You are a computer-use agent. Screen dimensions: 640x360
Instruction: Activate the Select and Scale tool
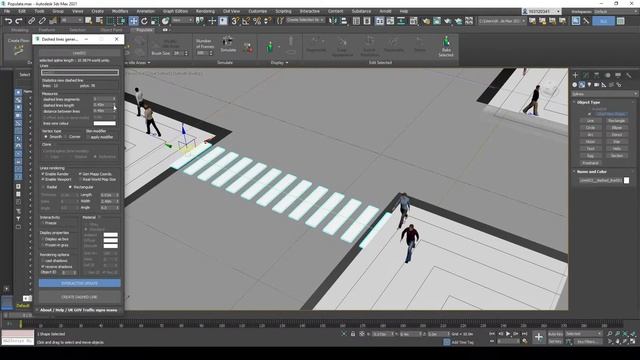click(155, 20)
